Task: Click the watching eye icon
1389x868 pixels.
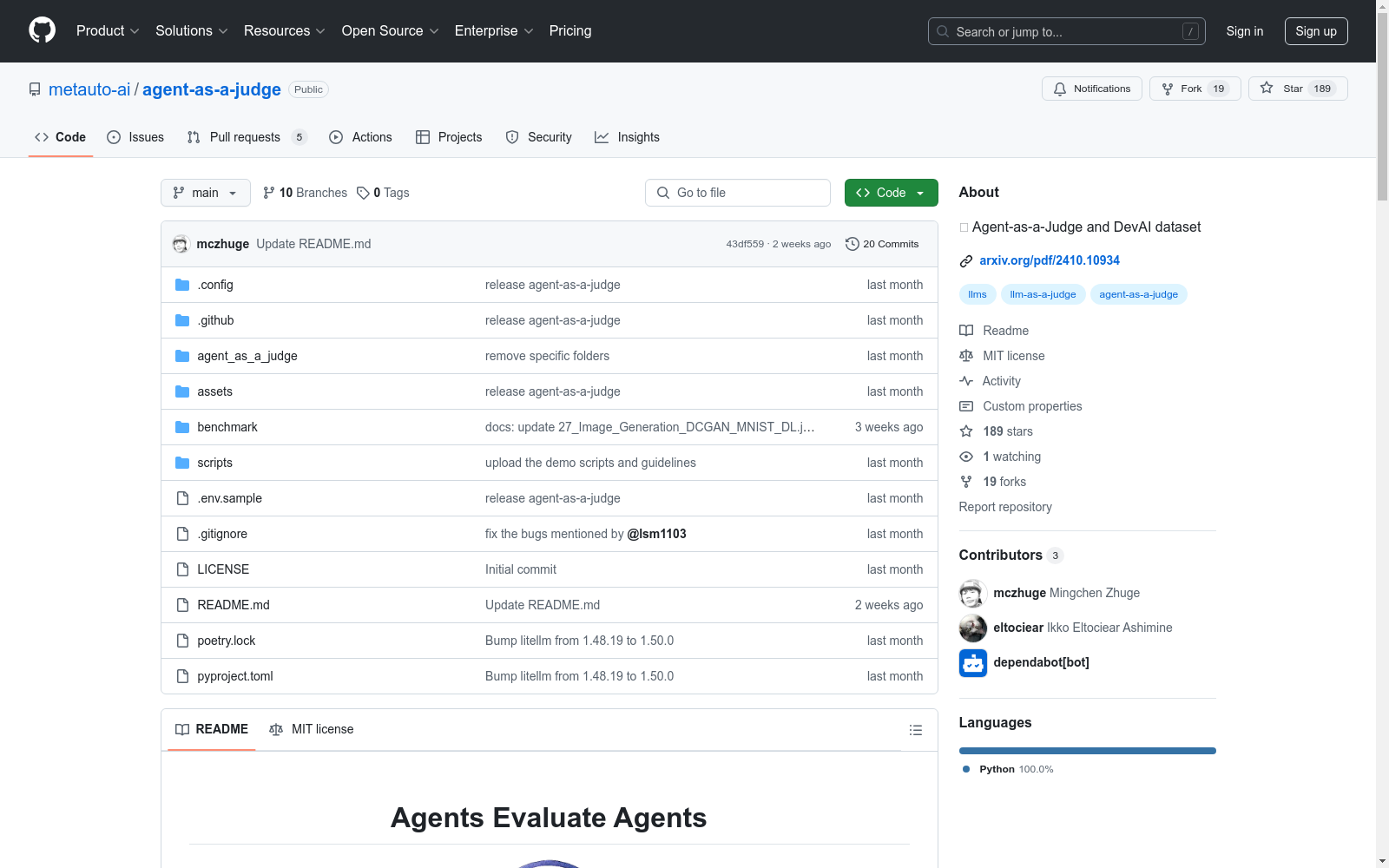Action: pos(966,457)
